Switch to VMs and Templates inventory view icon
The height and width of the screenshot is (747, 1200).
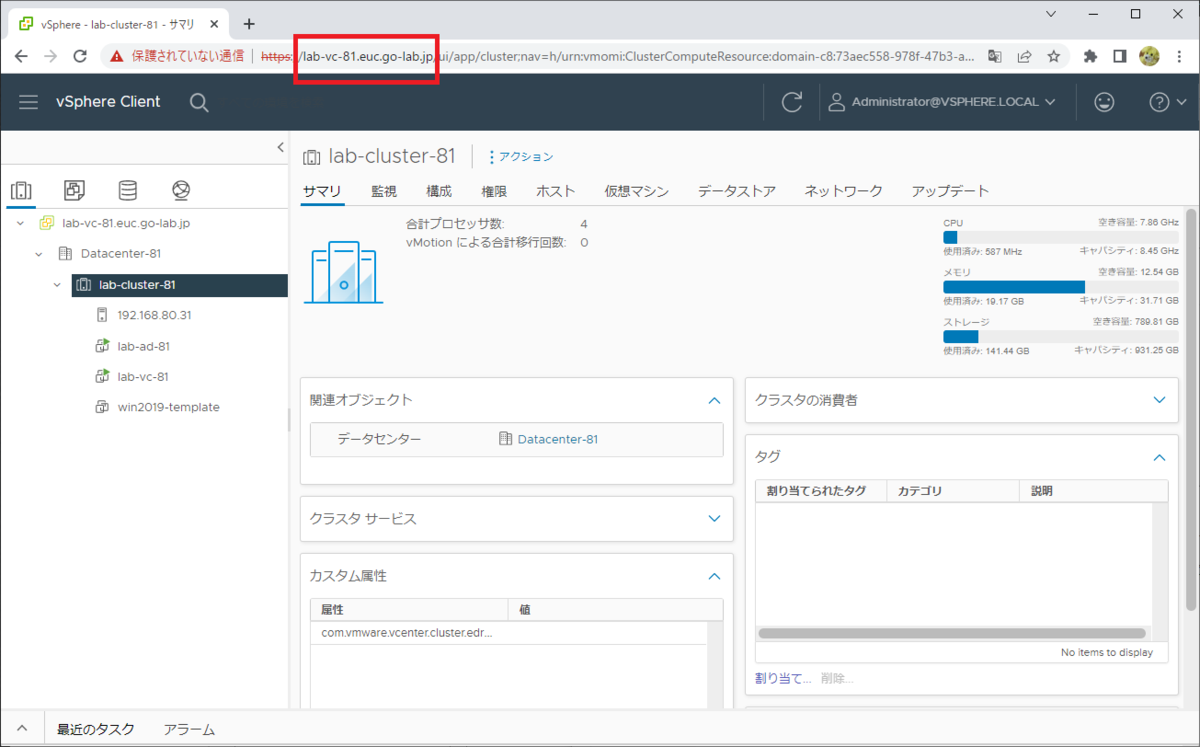click(x=74, y=190)
